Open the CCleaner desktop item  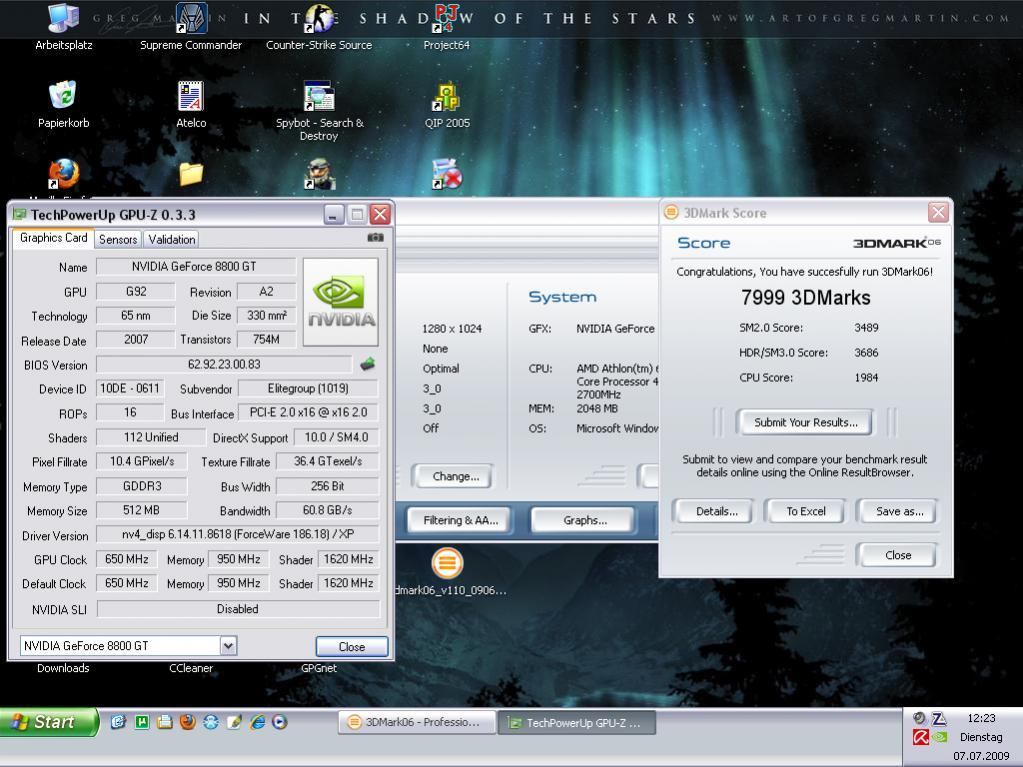coord(191,668)
